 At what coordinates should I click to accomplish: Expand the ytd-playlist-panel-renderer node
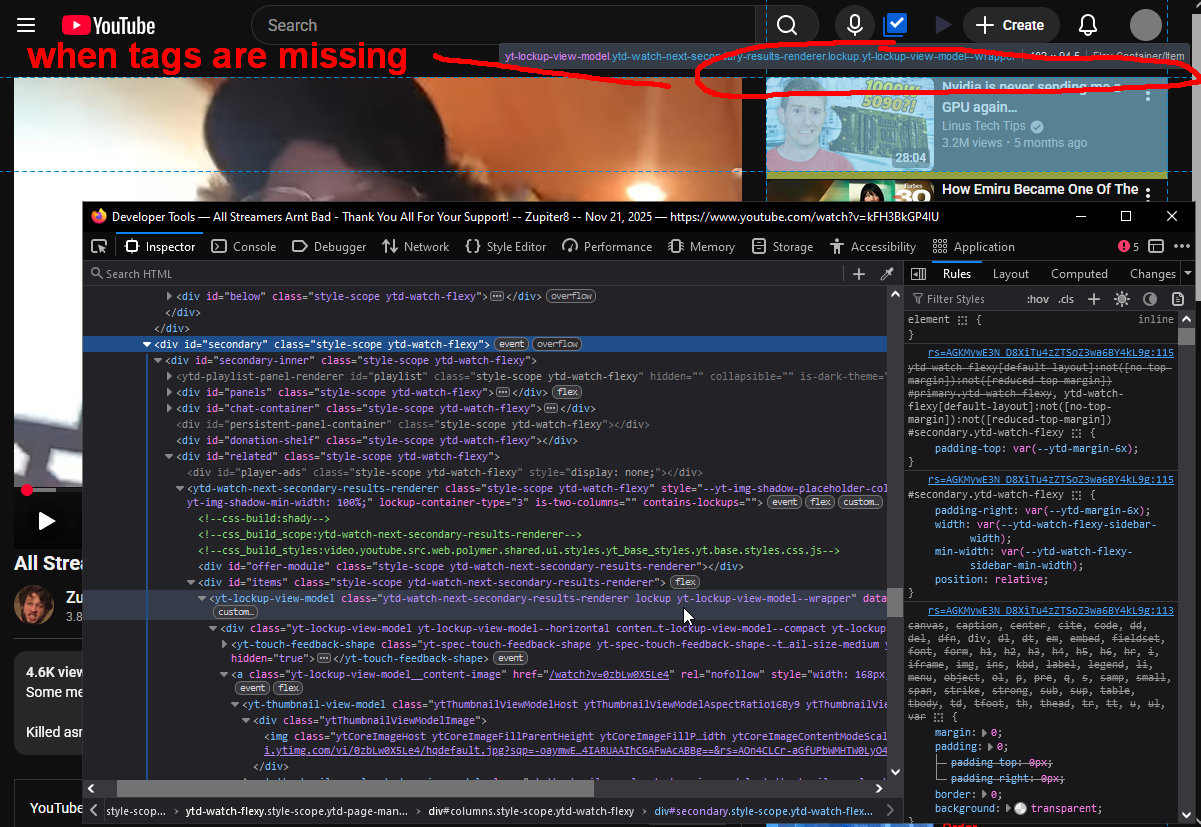tap(169, 376)
